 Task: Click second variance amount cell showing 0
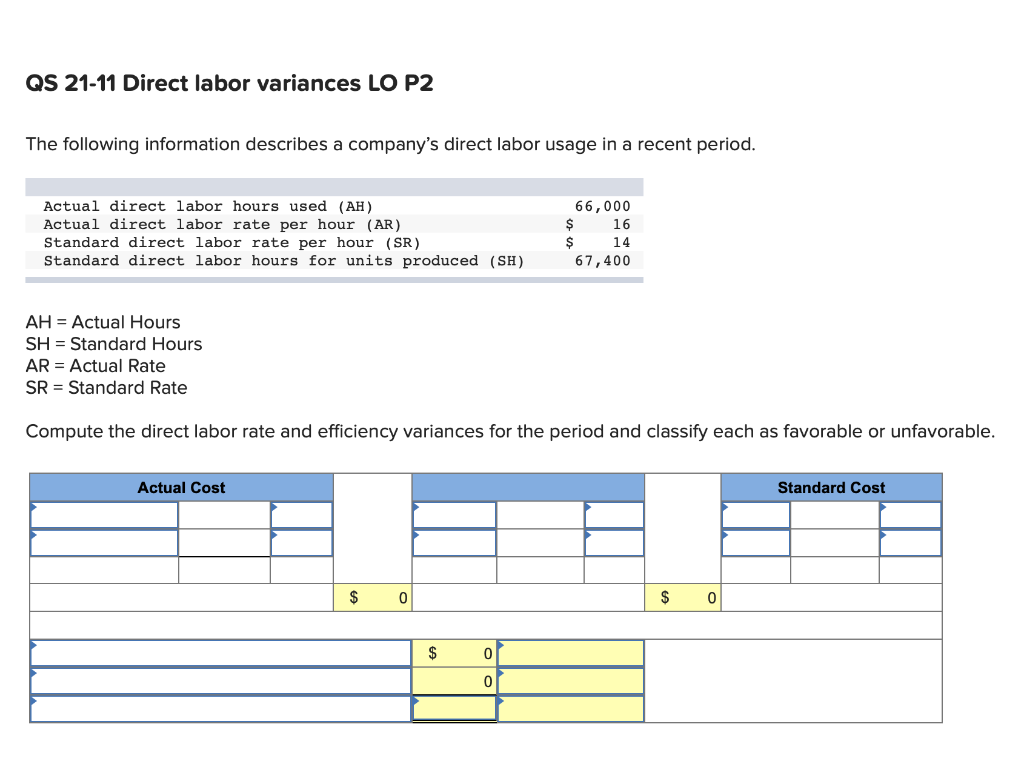pos(455,681)
